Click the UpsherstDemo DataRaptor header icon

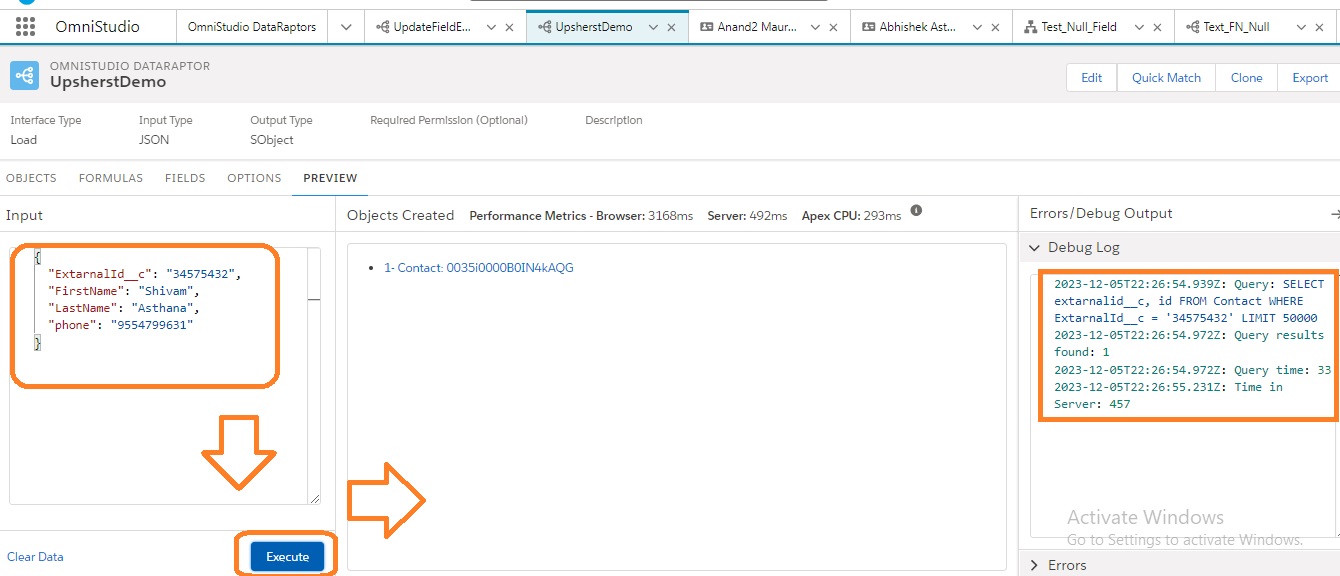(24, 75)
